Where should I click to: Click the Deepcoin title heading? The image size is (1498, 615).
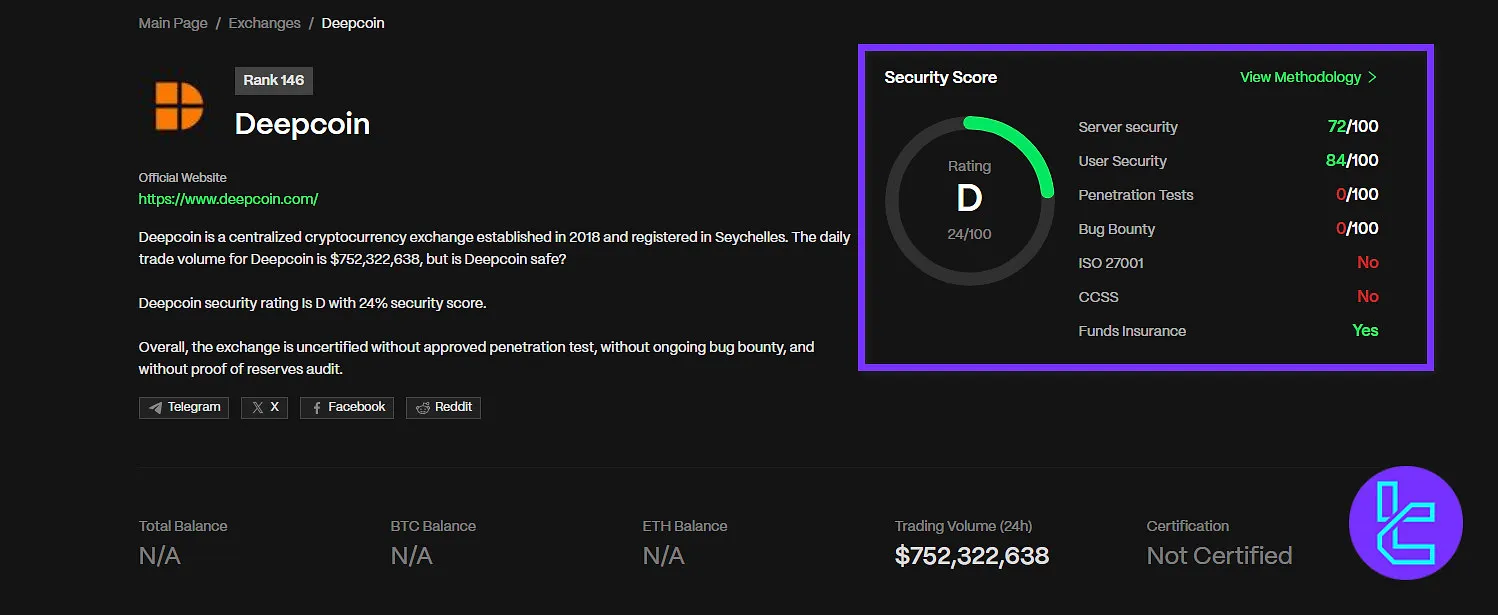tap(302, 124)
